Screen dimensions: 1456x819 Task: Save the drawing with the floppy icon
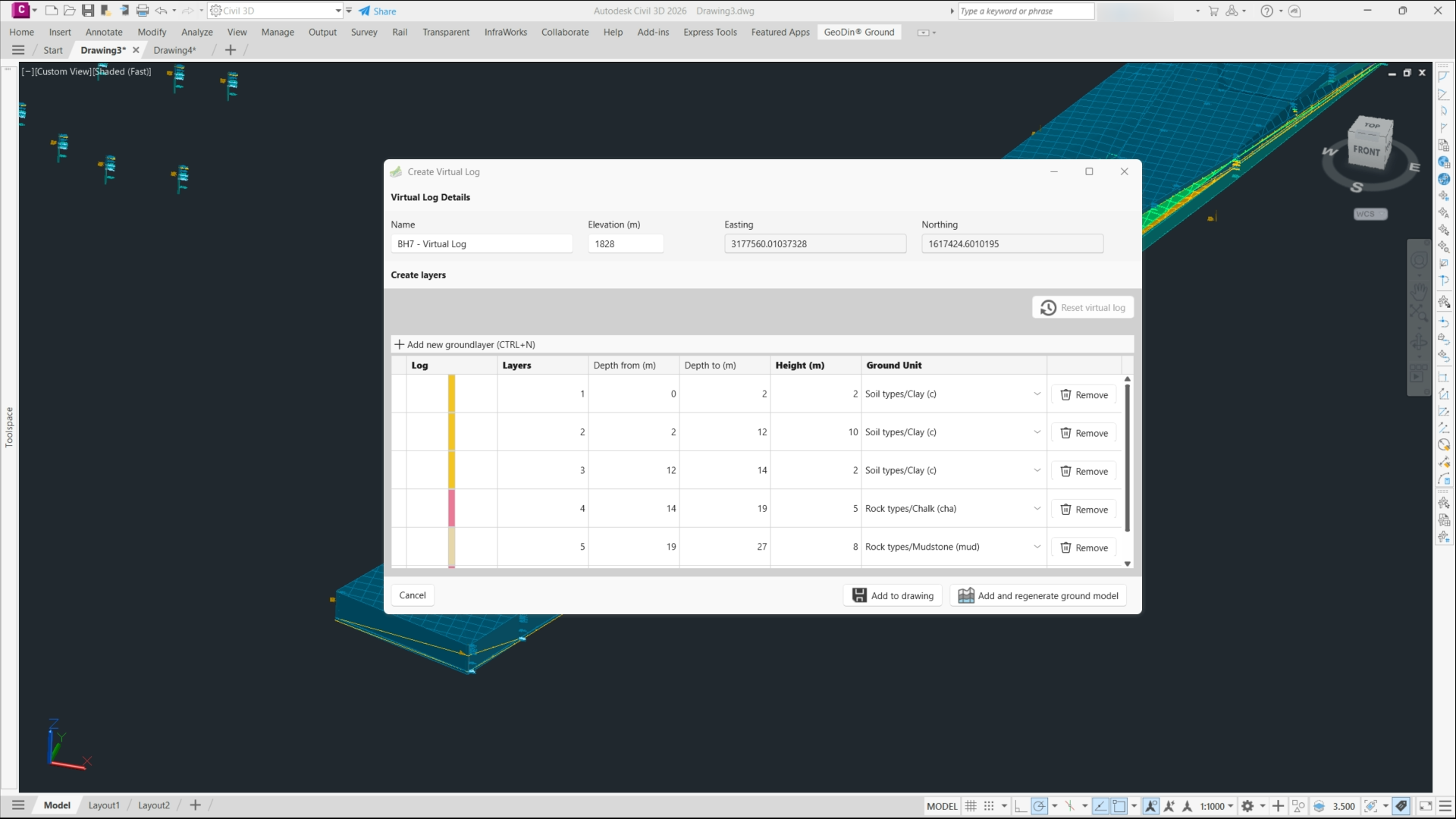[x=88, y=11]
